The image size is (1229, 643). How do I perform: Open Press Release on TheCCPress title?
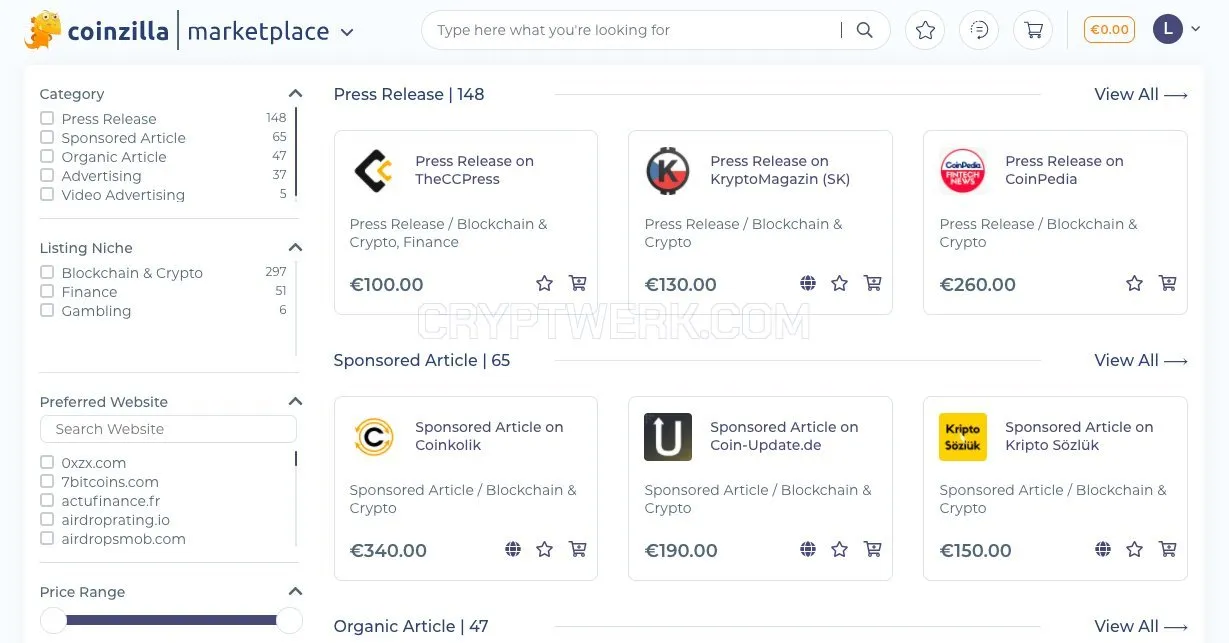[x=474, y=170]
